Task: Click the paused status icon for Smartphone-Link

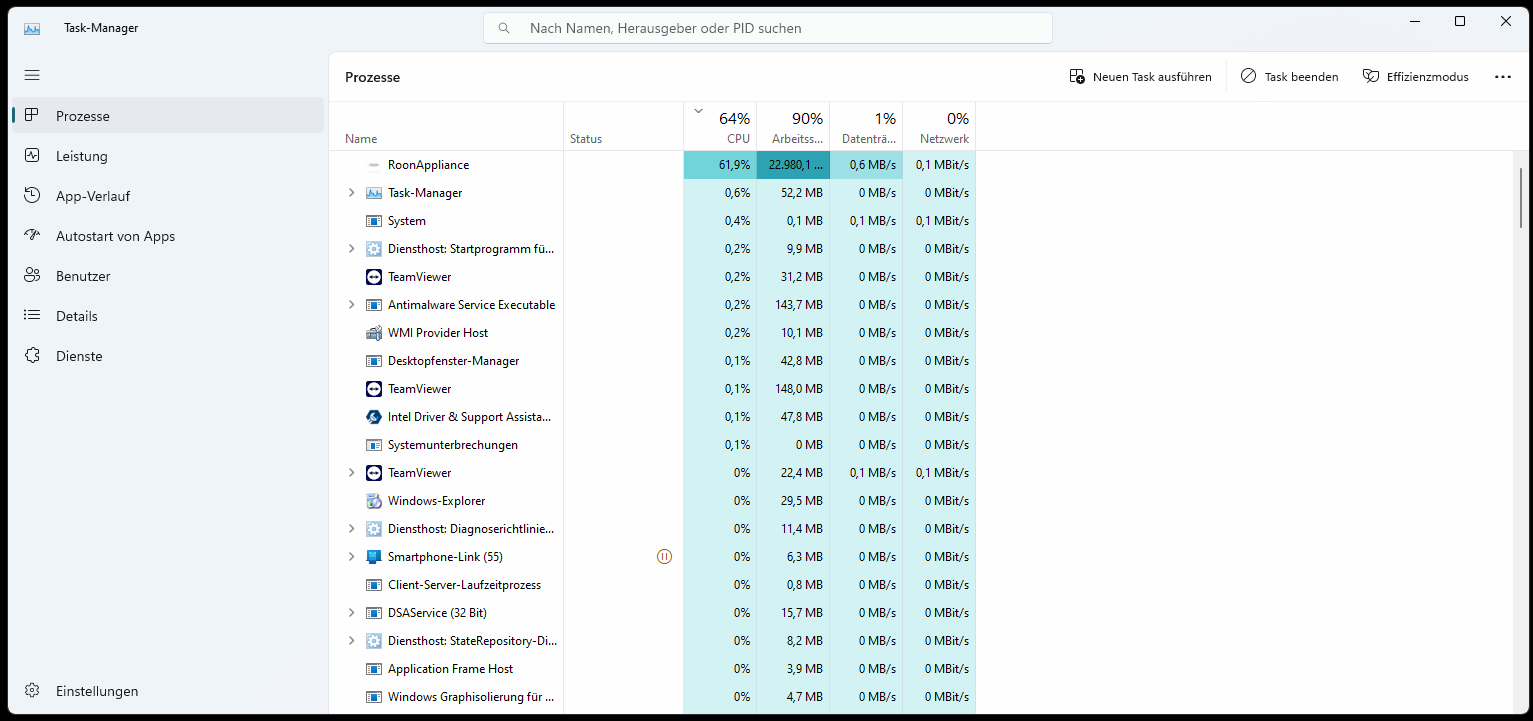Action: 664,557
